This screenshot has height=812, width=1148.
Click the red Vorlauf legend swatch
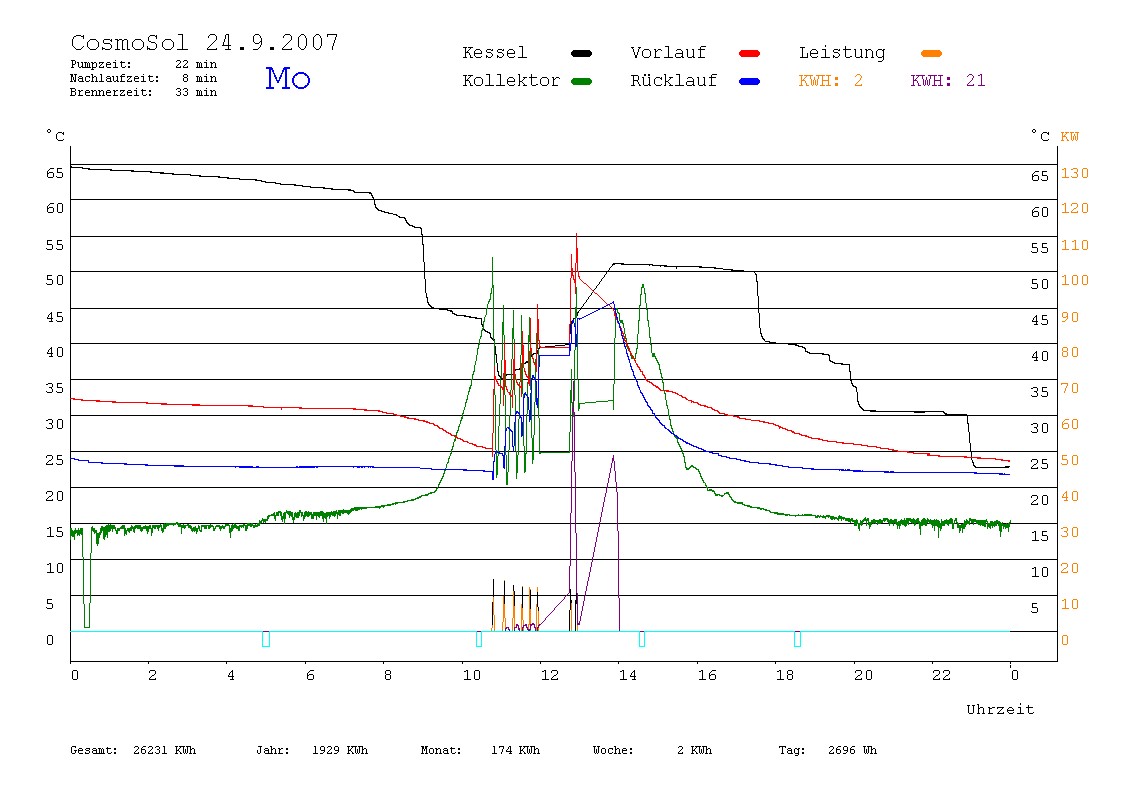tap(750, 53)
